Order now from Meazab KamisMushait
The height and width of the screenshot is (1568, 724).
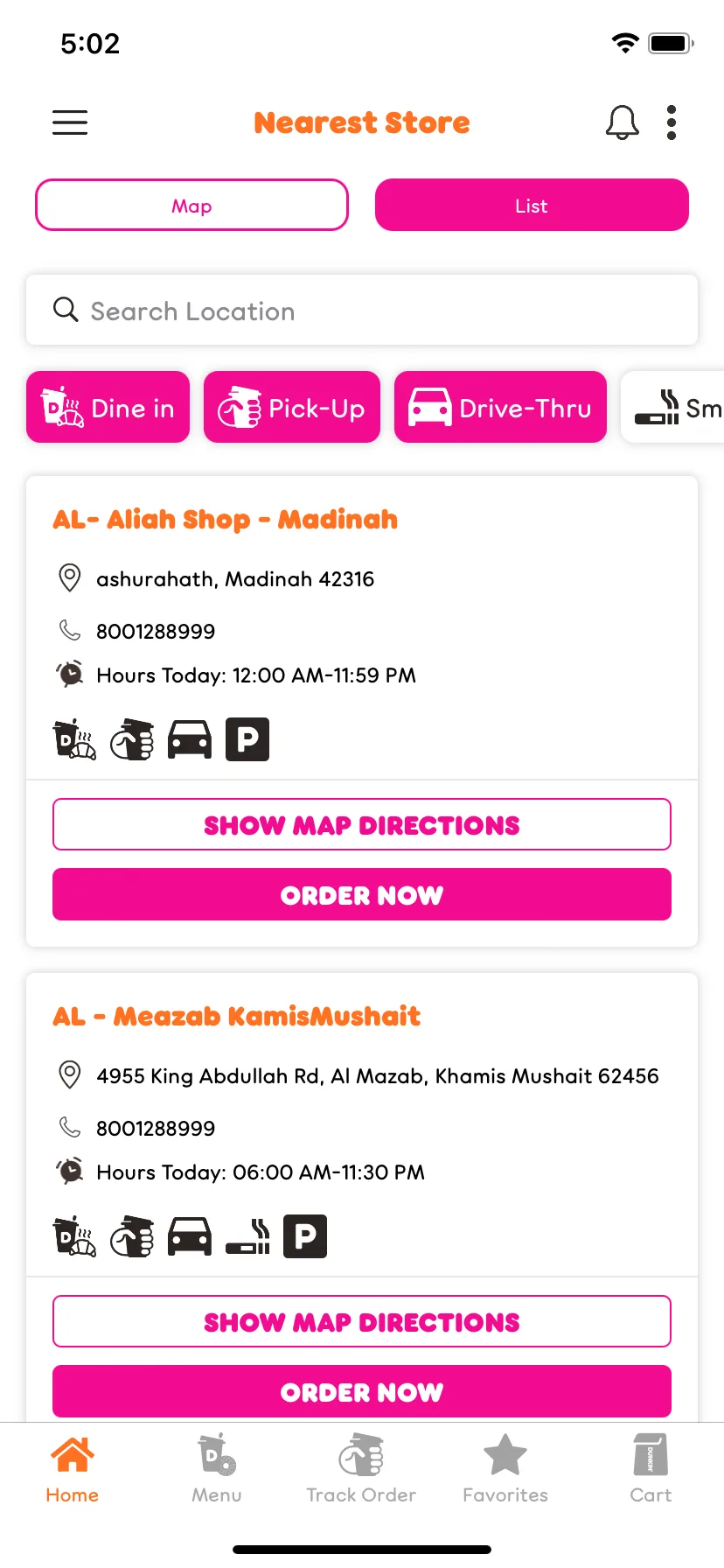tap(362, 1391)
